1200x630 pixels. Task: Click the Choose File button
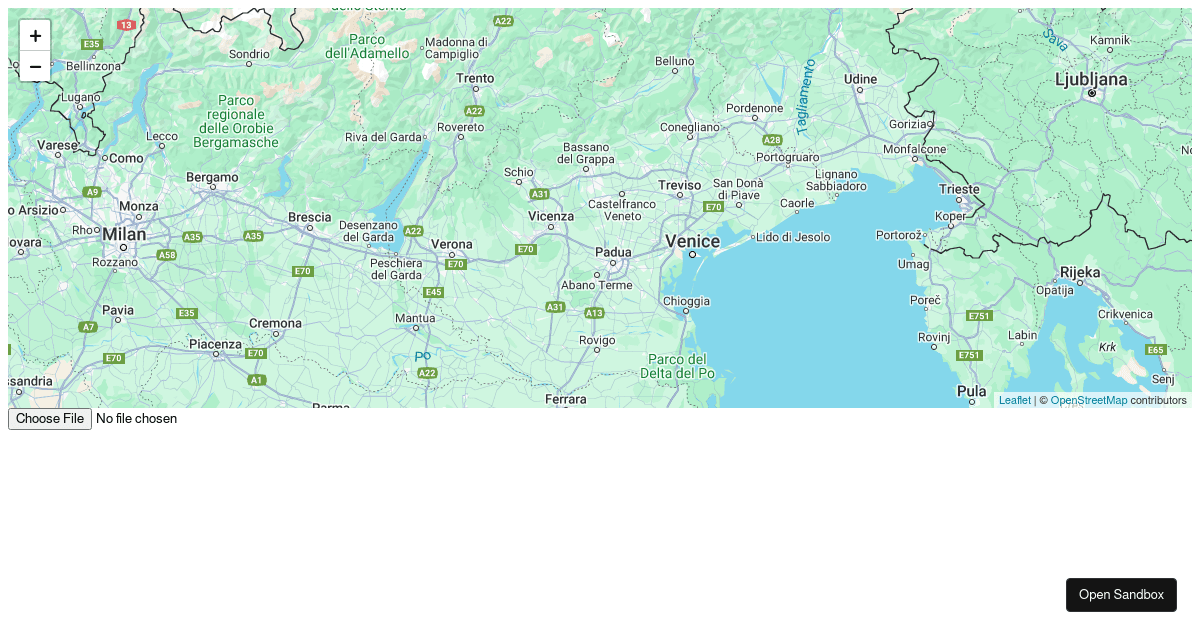point(50,419)
